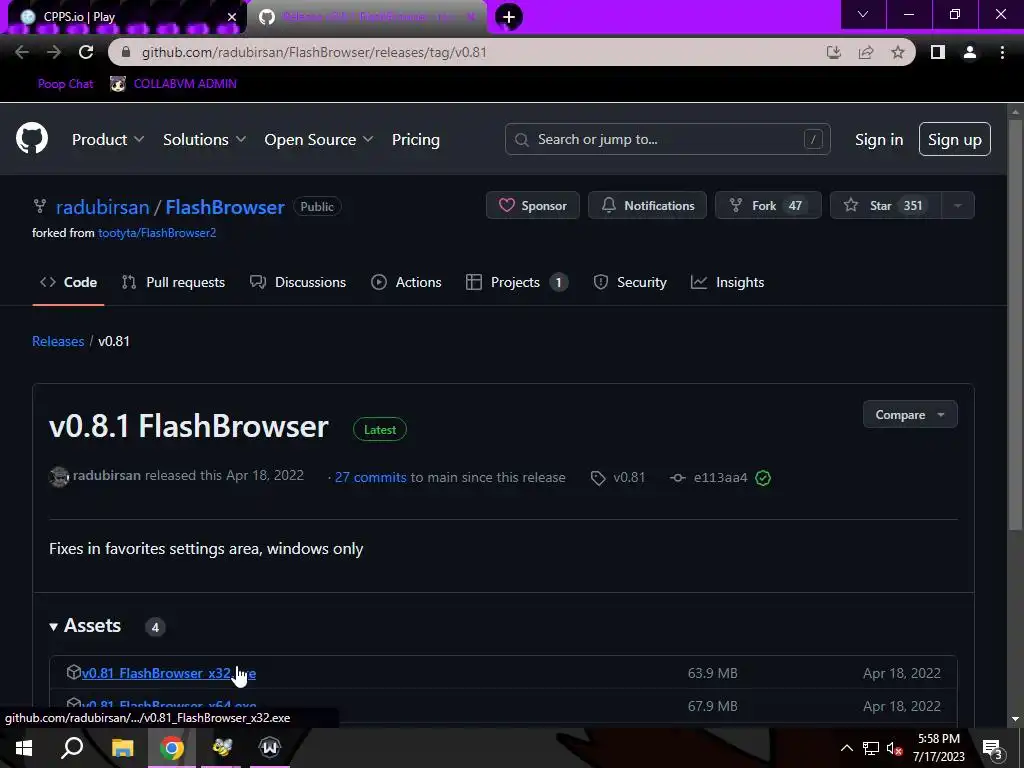1024x768 pixels.
Task: Open a new tab with plus icon
Action: pos(509,17)
